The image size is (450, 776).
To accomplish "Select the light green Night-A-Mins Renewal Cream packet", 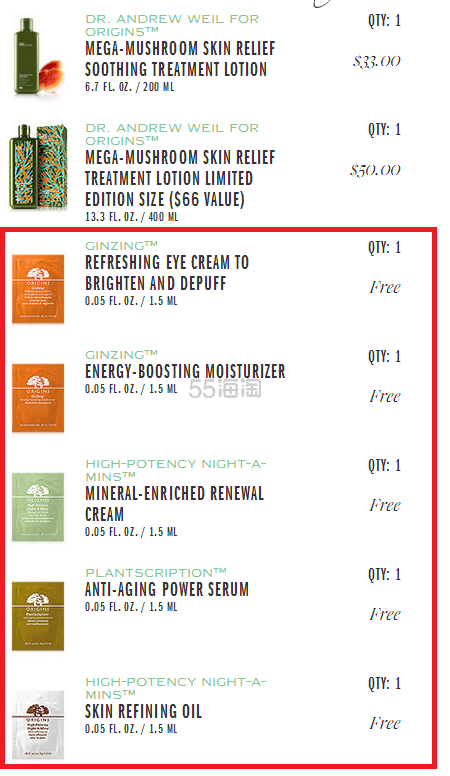I will pyautogui.click(x=38, y=507).
